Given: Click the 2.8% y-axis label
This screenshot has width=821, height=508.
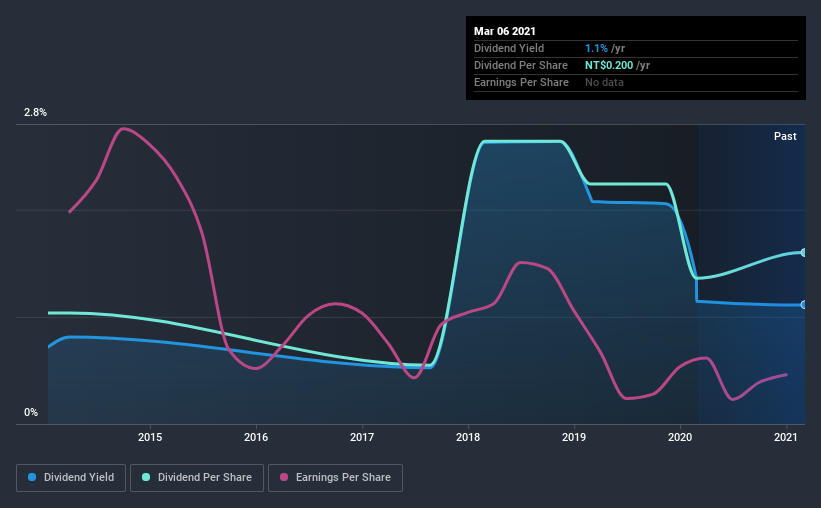Looking at the screenshot, I should 35,112.
